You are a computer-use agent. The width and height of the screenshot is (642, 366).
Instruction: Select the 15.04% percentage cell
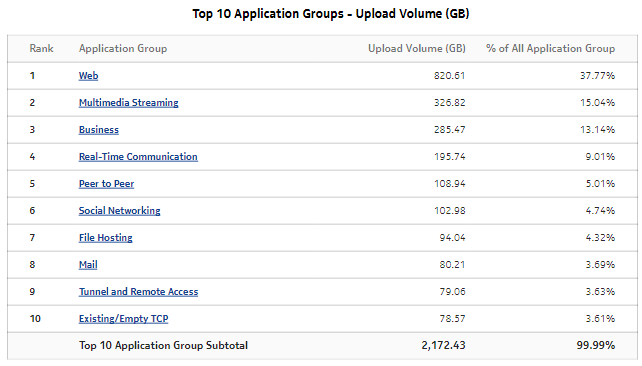(x=597, y=103)
